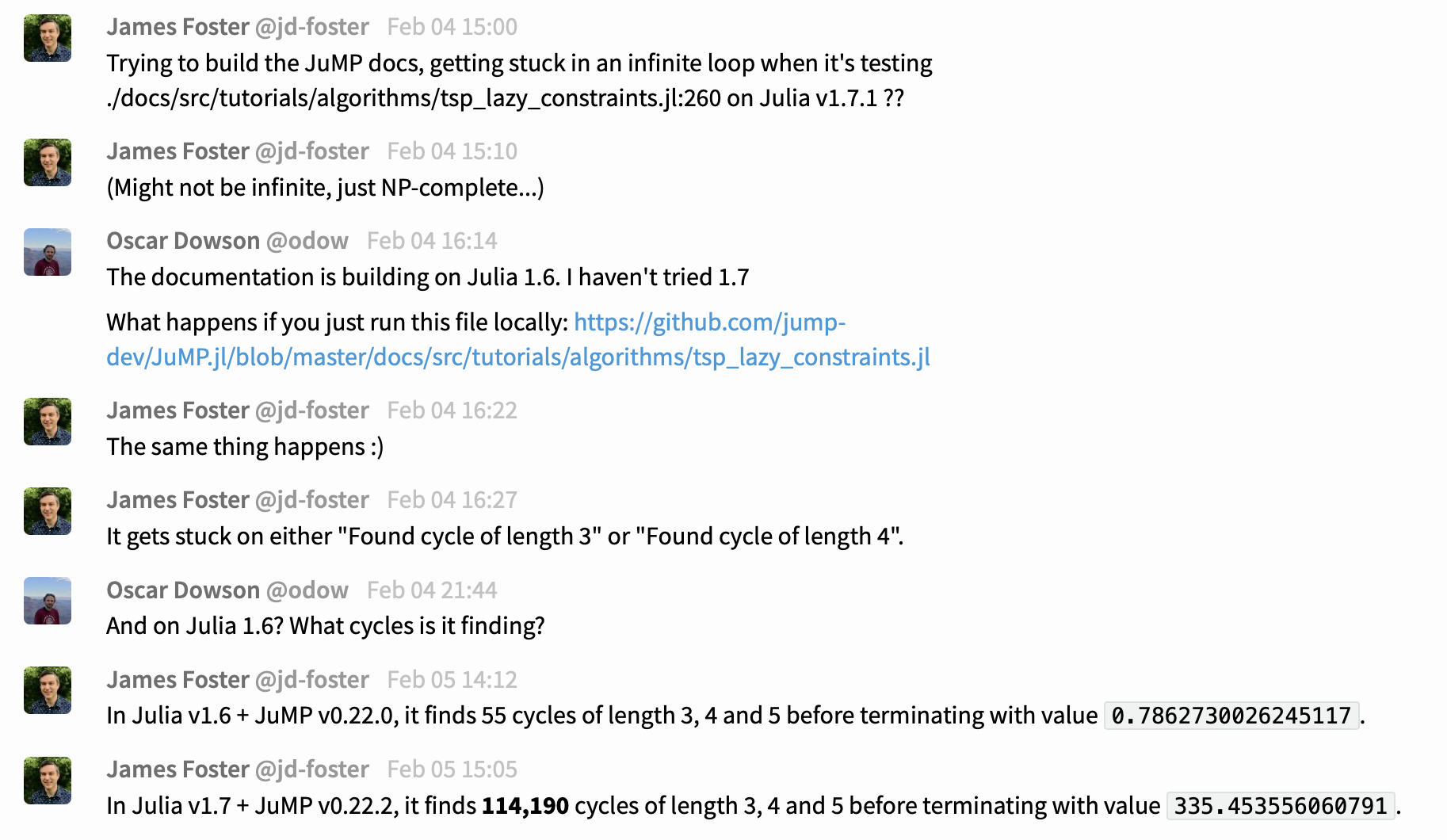Click the timestamp Feb 04 16:14 on Oscar's message
Viewport: 1447px width, 840px height.
click(431, 240)
